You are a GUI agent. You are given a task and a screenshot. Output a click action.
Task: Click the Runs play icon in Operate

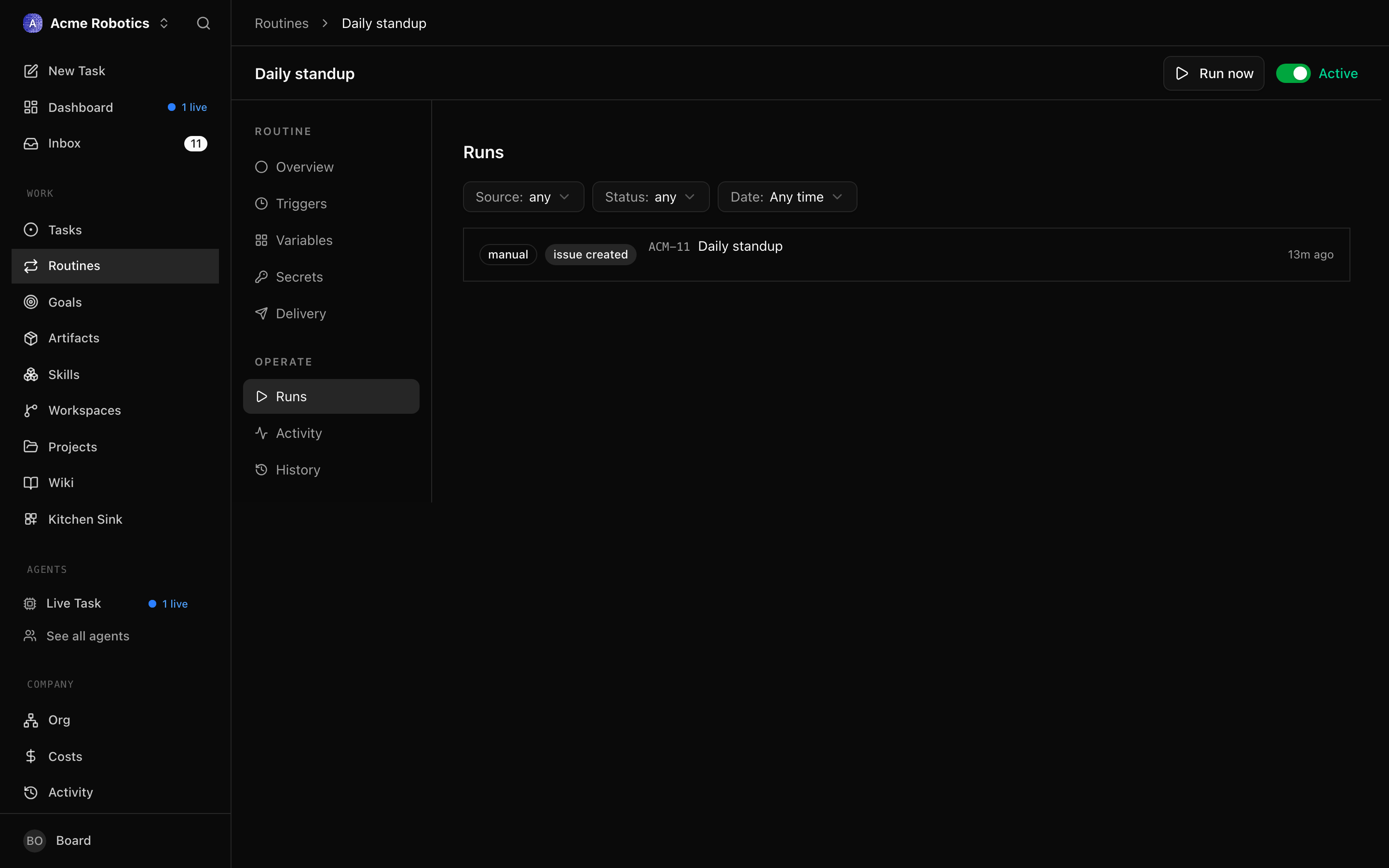click(261, 397)
